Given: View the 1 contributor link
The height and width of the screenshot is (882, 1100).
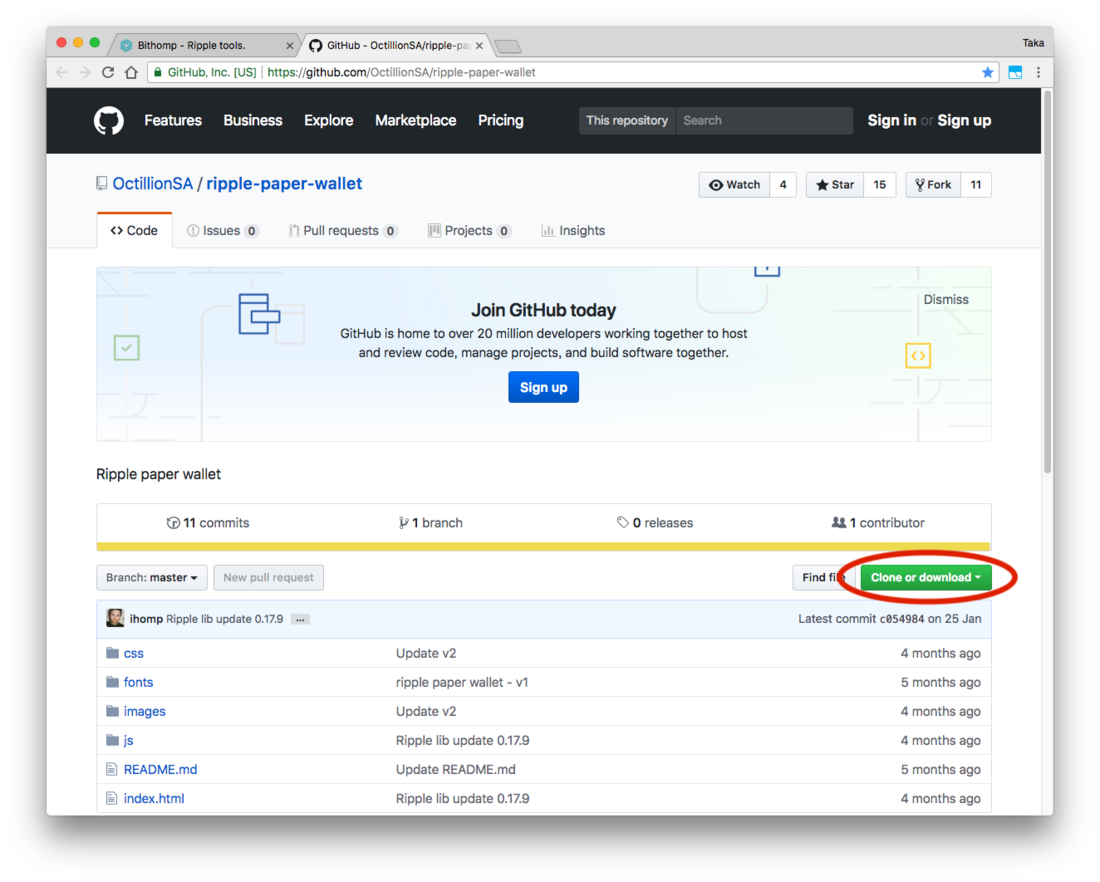Looking at the screenshot, I should tap(878, 523).
